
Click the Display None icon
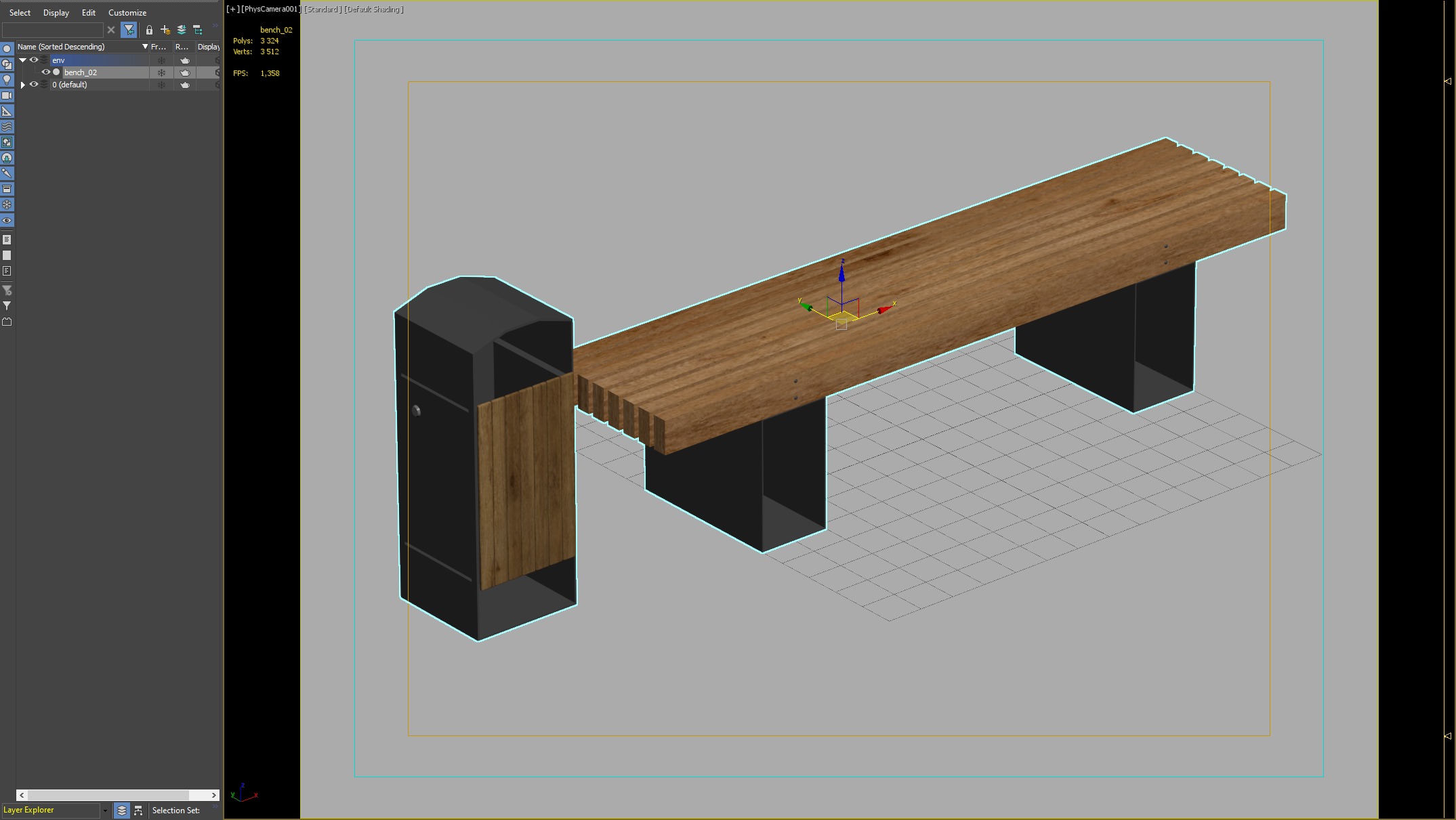pos(7,255)
